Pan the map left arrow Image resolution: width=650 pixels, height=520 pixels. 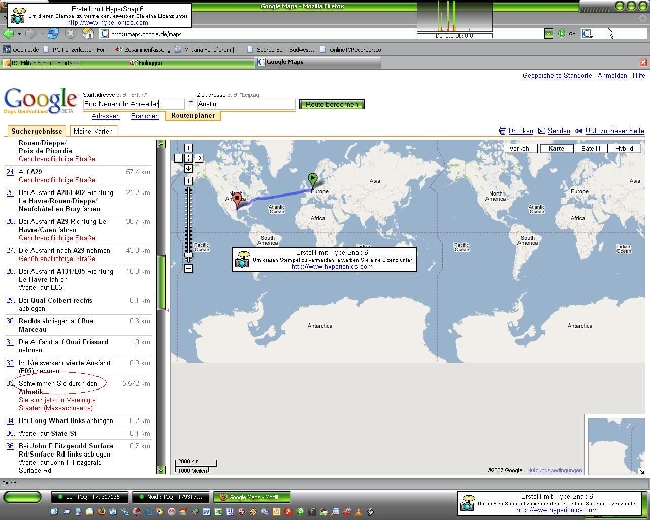point(178,158)
